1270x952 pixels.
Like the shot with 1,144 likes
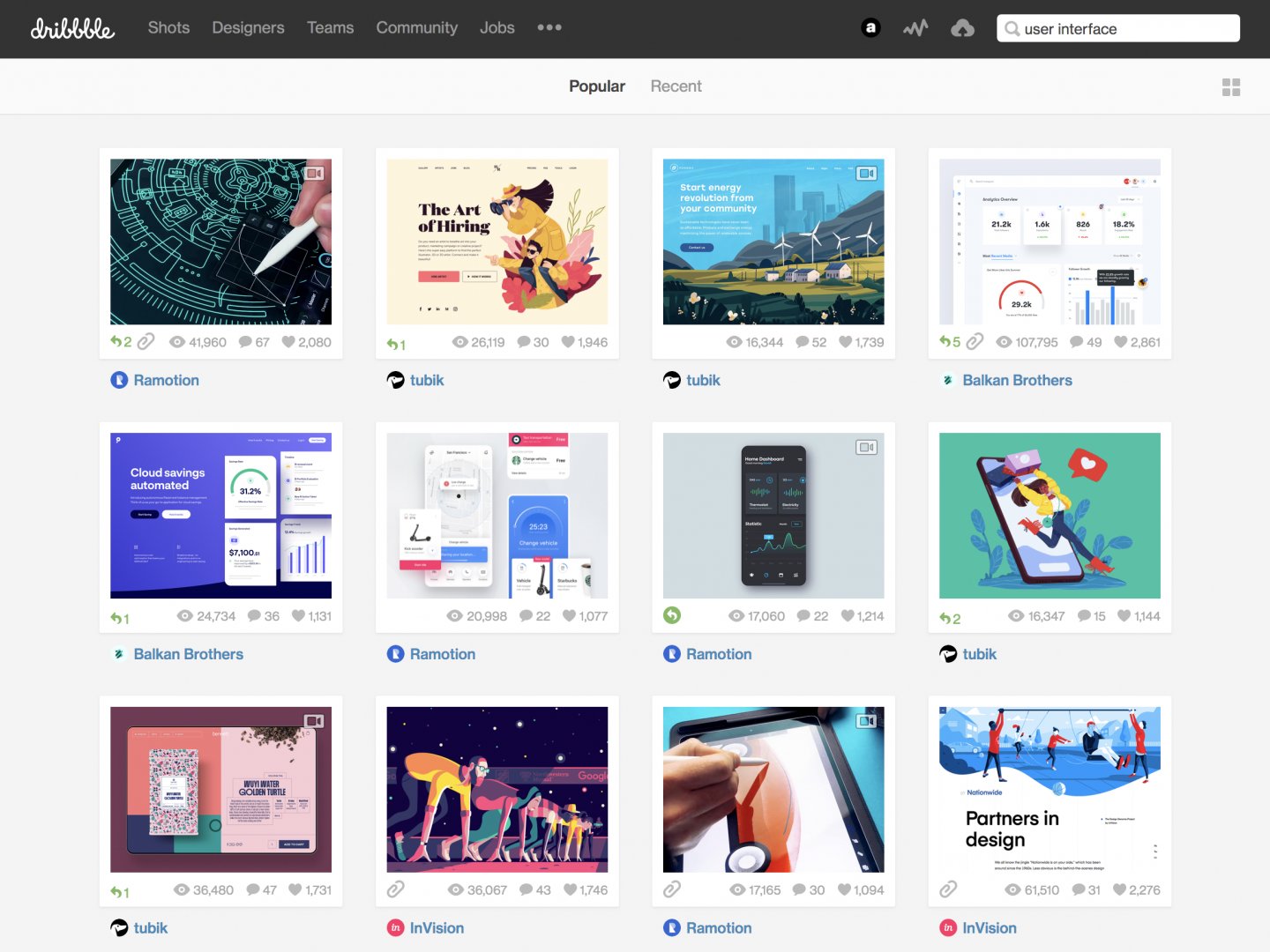coord(1139,616)
